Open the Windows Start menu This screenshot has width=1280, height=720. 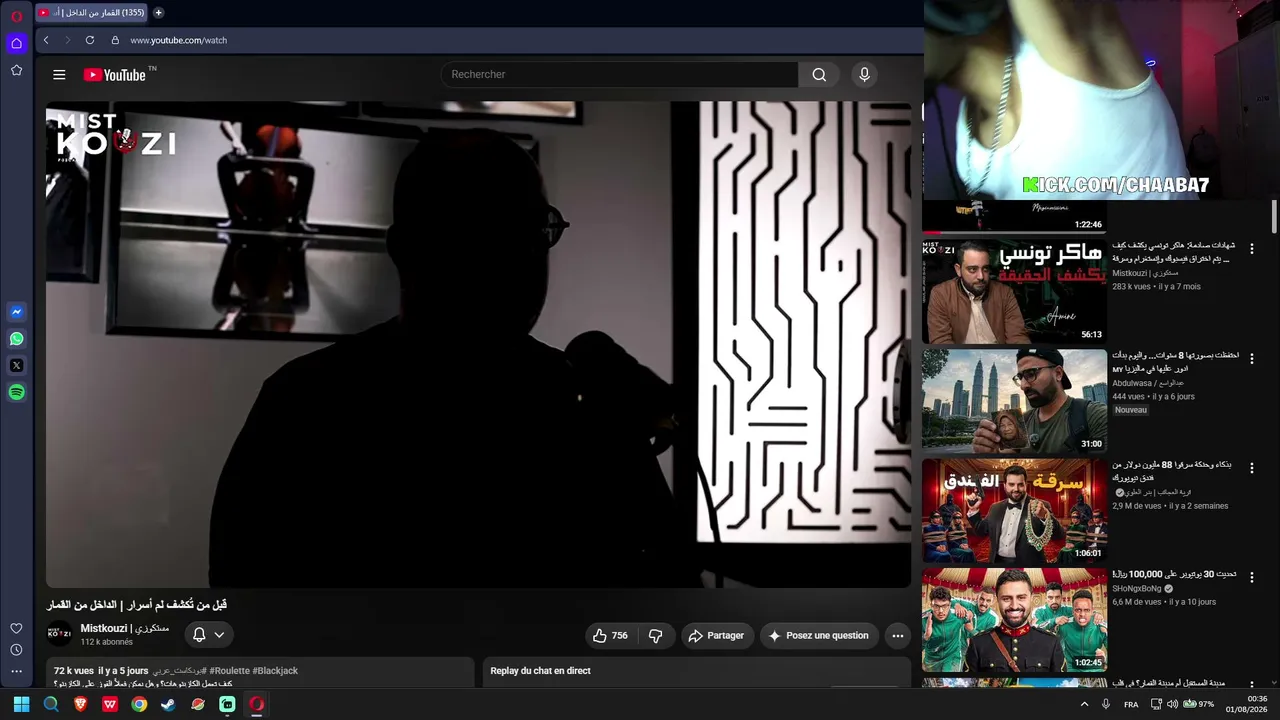pyautogui.click(x=21, y=704)
